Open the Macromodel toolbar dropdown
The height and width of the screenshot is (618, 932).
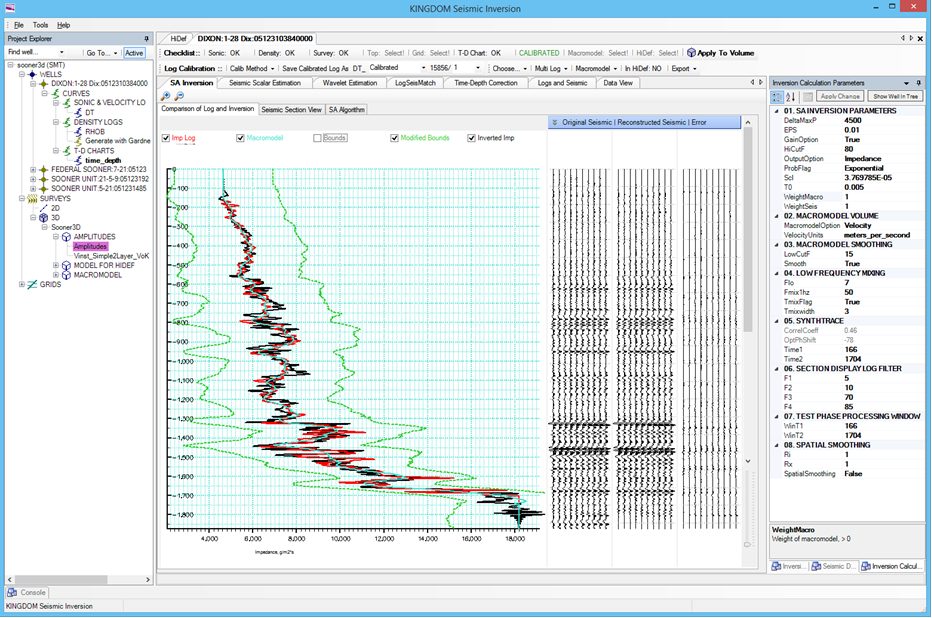[x=596, y=68]
